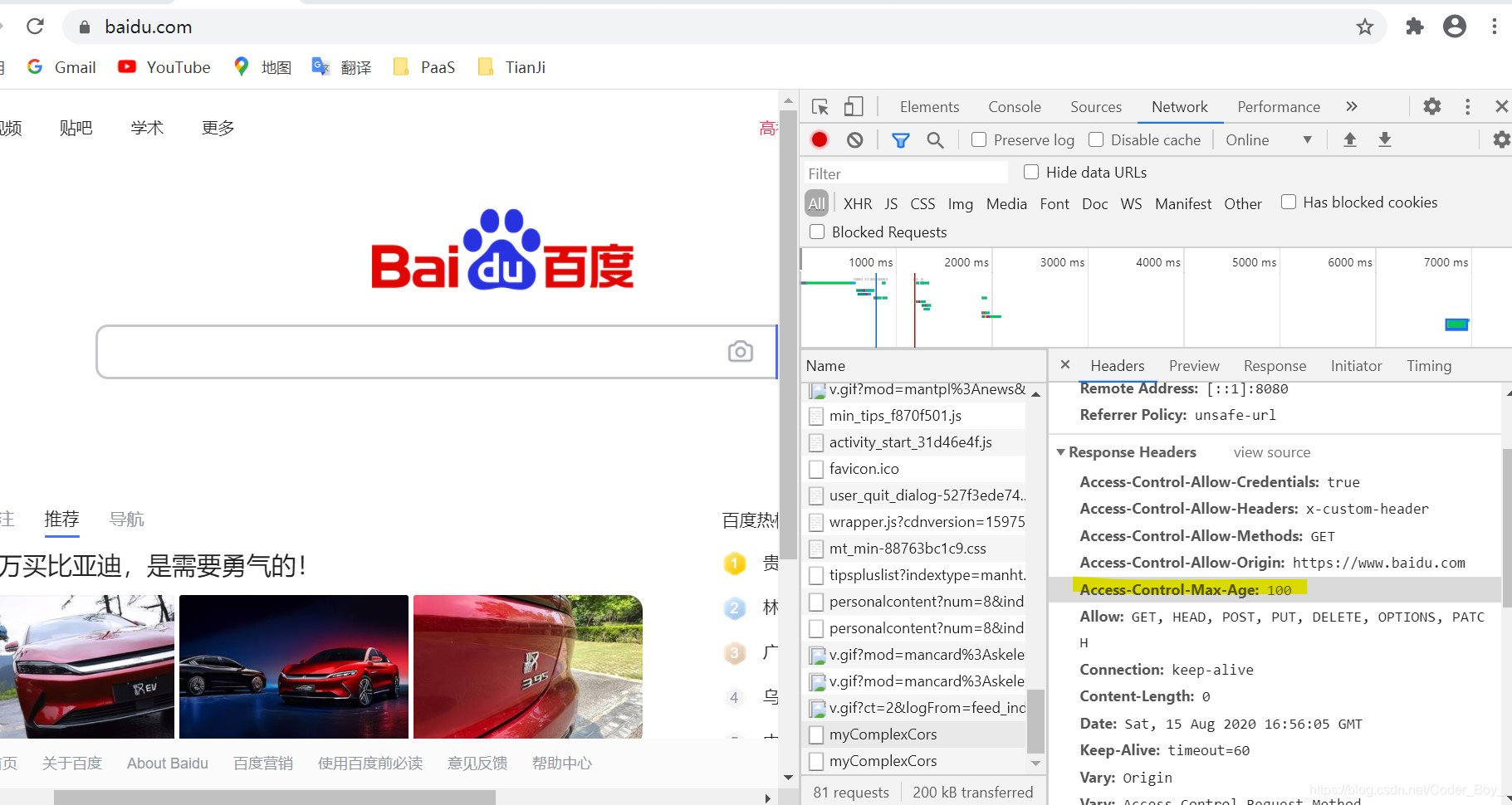The width and height of the screenshot is (1512, 805).
Task: Open the Chrome three-dot menu
Action: click(1494, 27)
